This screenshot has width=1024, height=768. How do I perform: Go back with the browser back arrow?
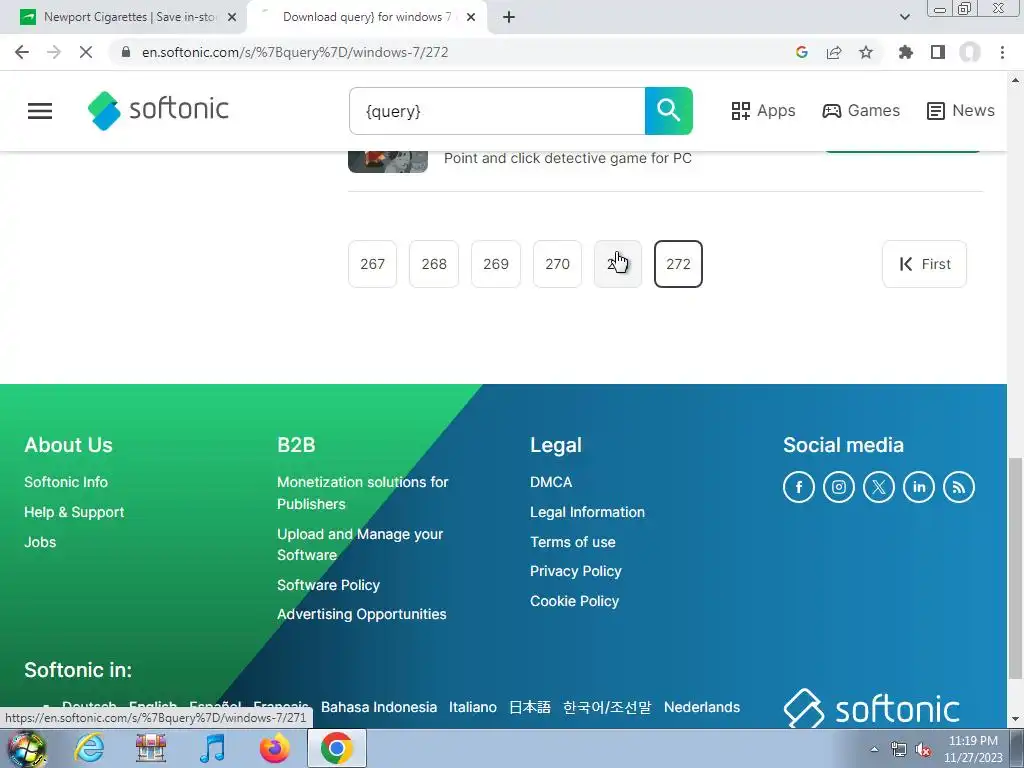[22, 52]
